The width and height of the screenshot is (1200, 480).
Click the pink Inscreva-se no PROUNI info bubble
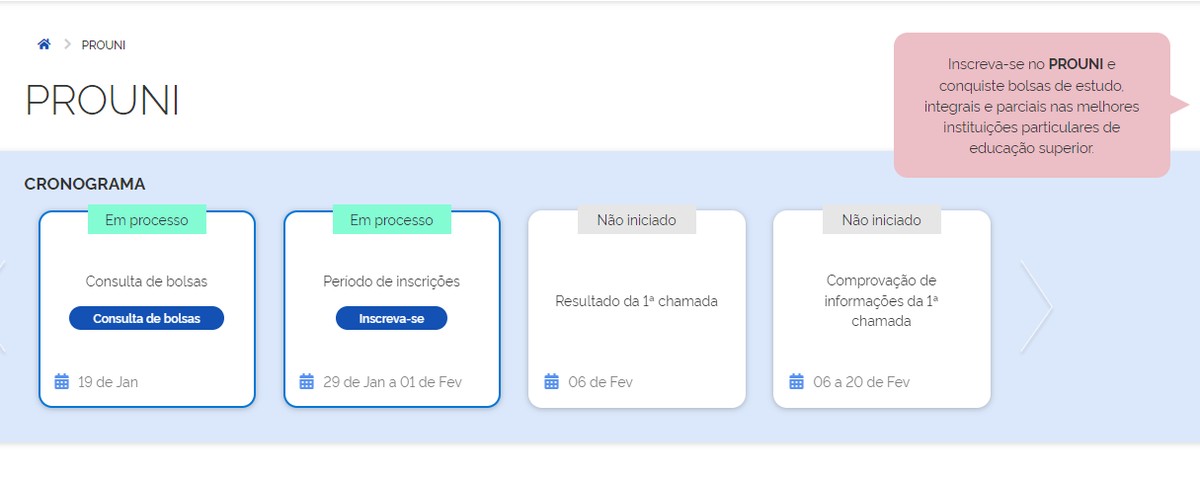pyautogui.click(x=1032, y=105)
